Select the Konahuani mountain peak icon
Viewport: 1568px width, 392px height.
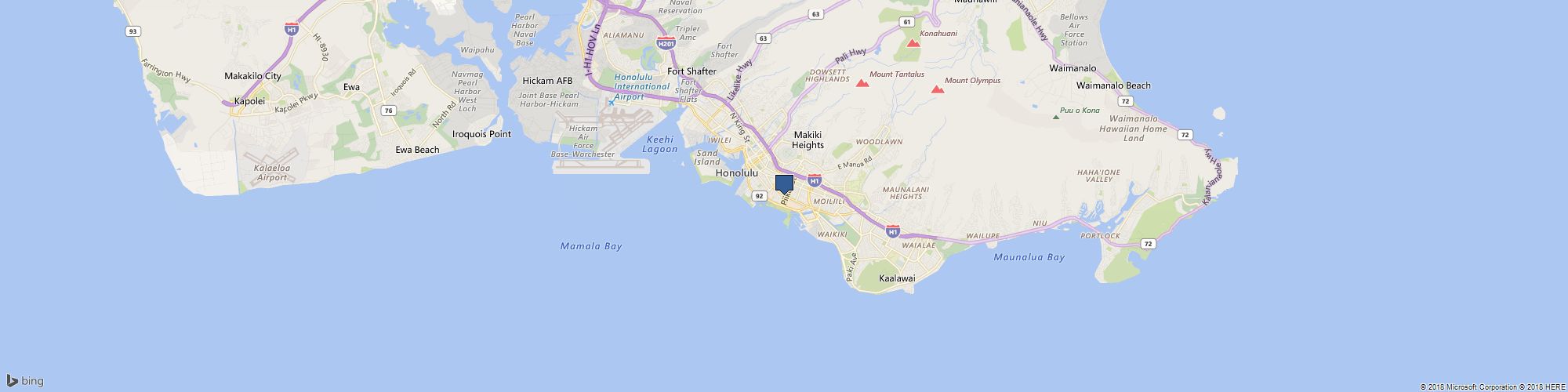pyautogui.click(x=913, y=43)
